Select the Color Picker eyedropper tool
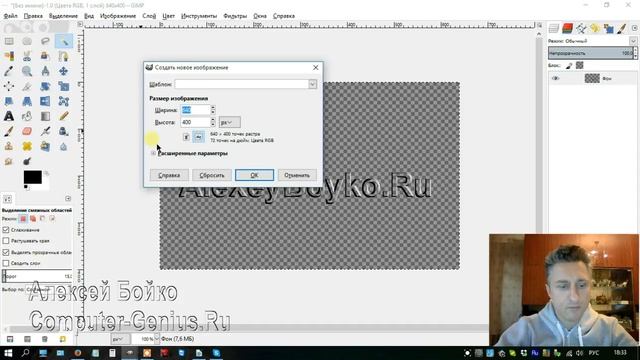This screenshot has width=640, height=360. [9, 71]
